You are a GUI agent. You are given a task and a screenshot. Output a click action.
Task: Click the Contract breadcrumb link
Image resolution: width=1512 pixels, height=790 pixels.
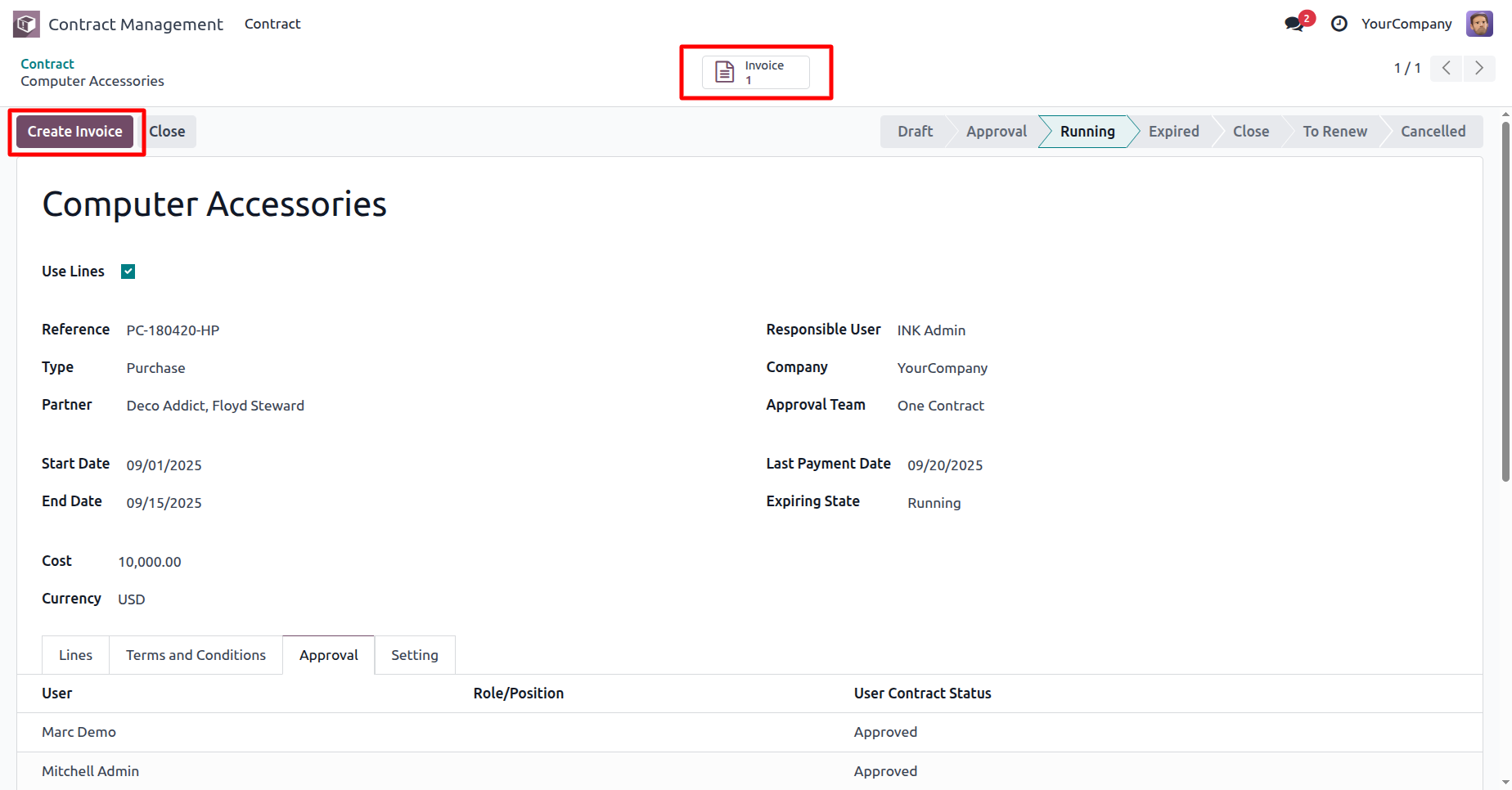pos(47,64)
